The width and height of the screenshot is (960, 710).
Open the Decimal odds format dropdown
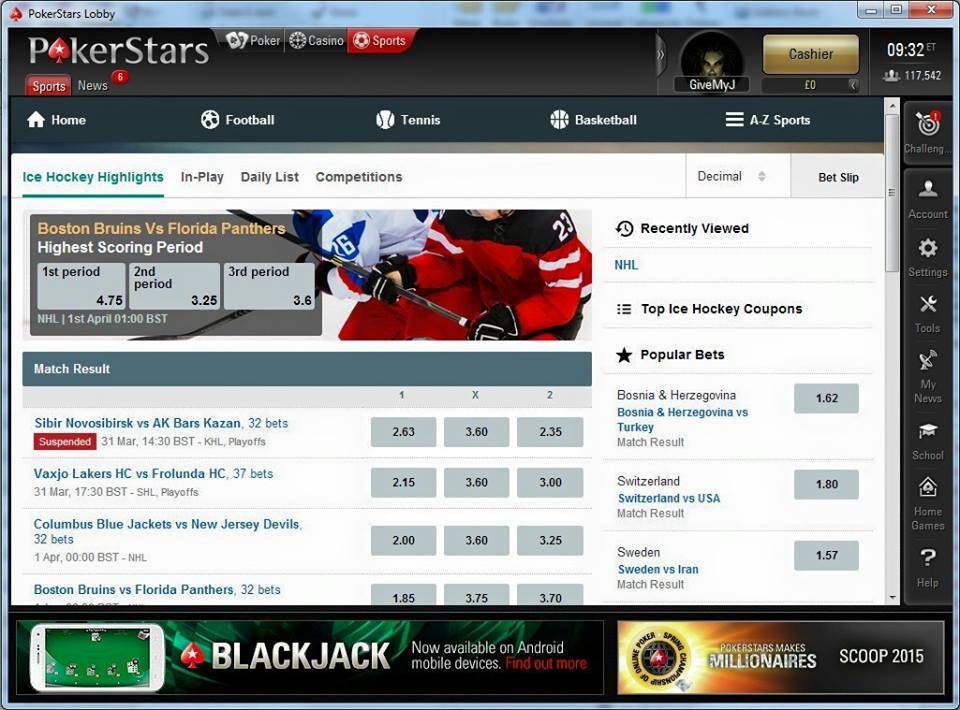(x=732, y=176)
